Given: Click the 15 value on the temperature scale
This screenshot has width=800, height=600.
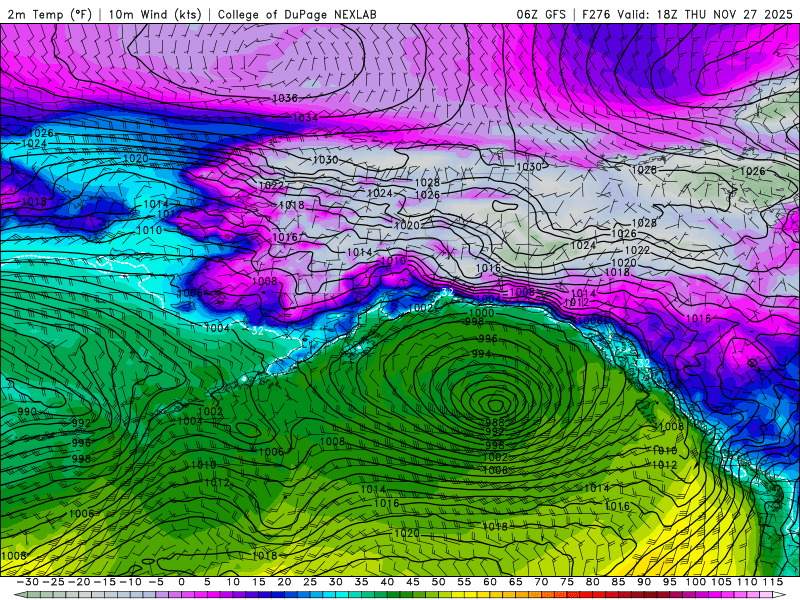Looking at the screenshot, I should pos(259,582).
